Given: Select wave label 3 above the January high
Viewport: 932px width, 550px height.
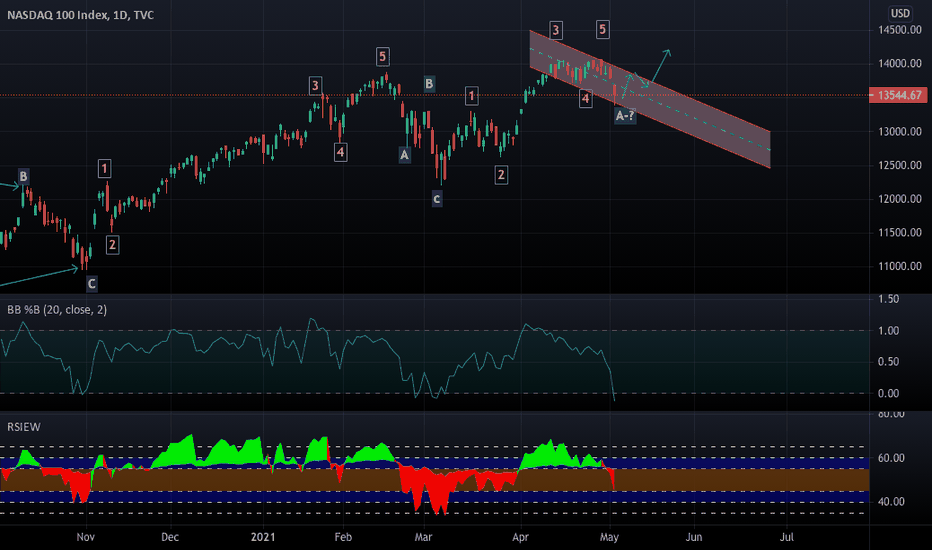Looking at the screenshot, I should click(x=315, y=86).
